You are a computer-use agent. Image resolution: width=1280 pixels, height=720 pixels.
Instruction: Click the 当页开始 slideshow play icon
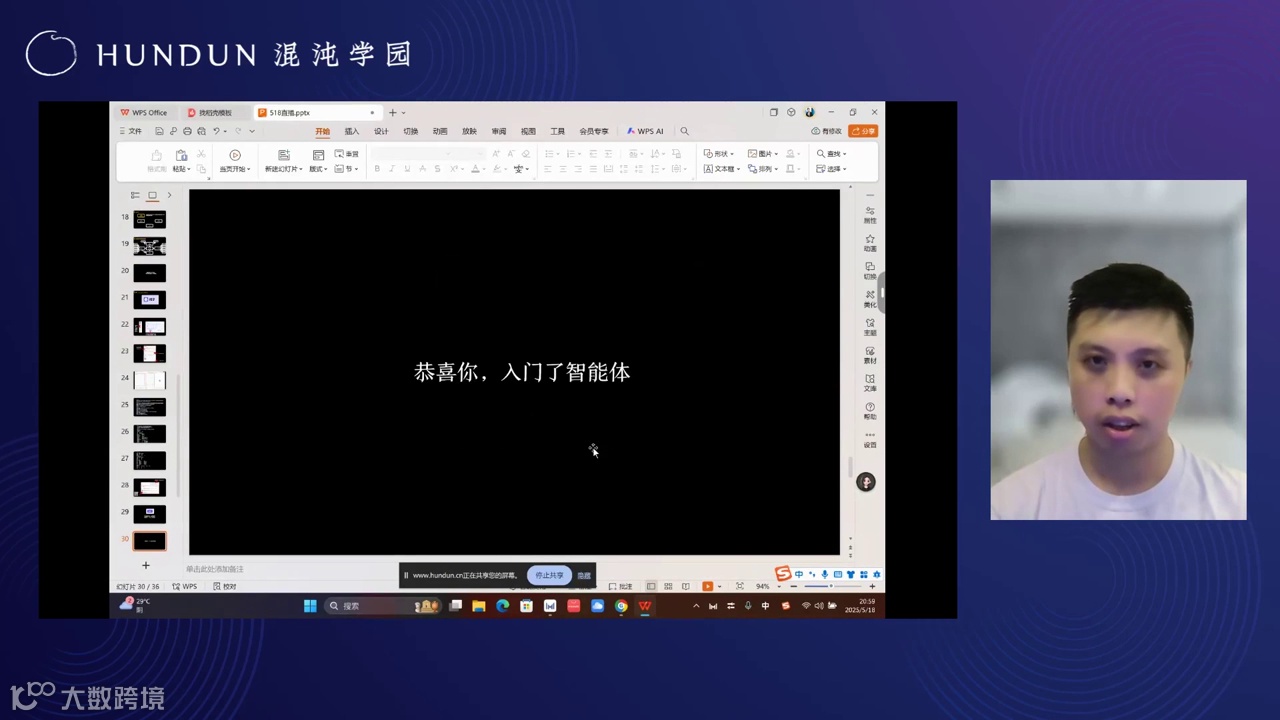click(x=235, y=155)
